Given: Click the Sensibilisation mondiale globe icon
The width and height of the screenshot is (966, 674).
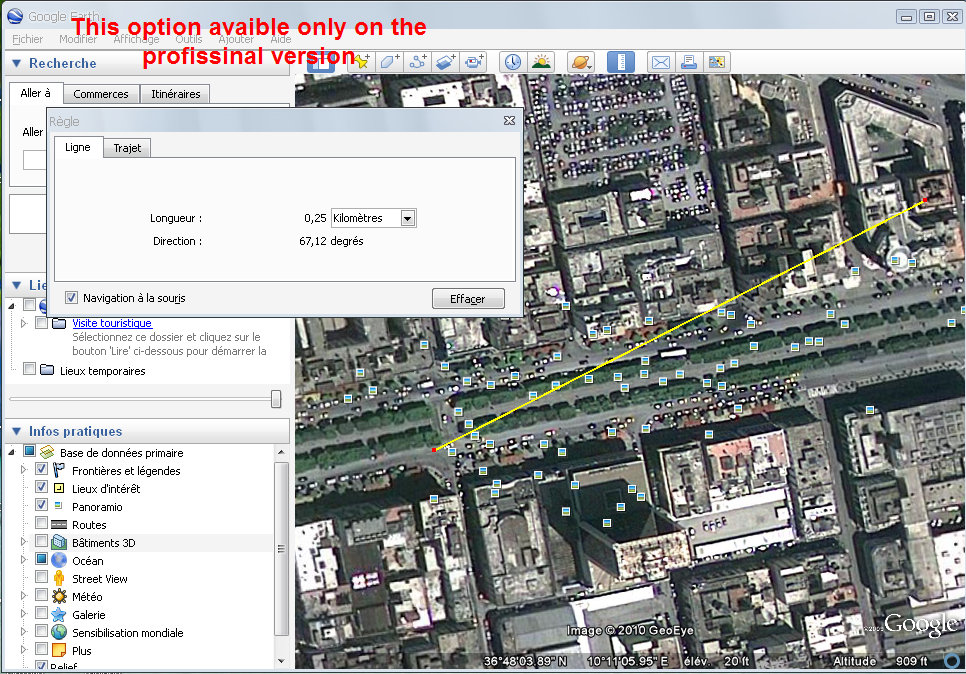Looking at the screenshot, I should point(59,632).
